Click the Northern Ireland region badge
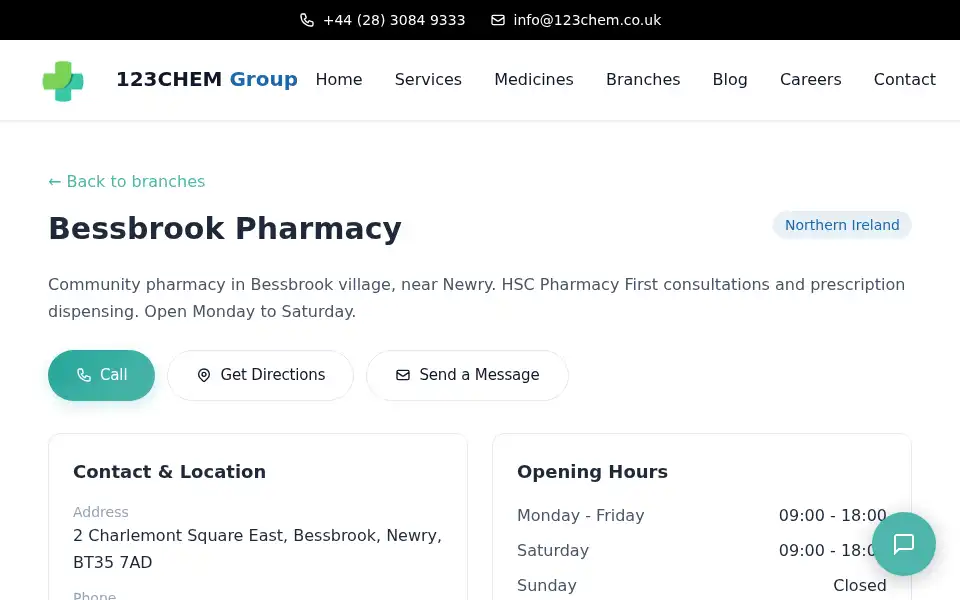The height and width of the screenshot is (600, 960). (x=842, y=225)
